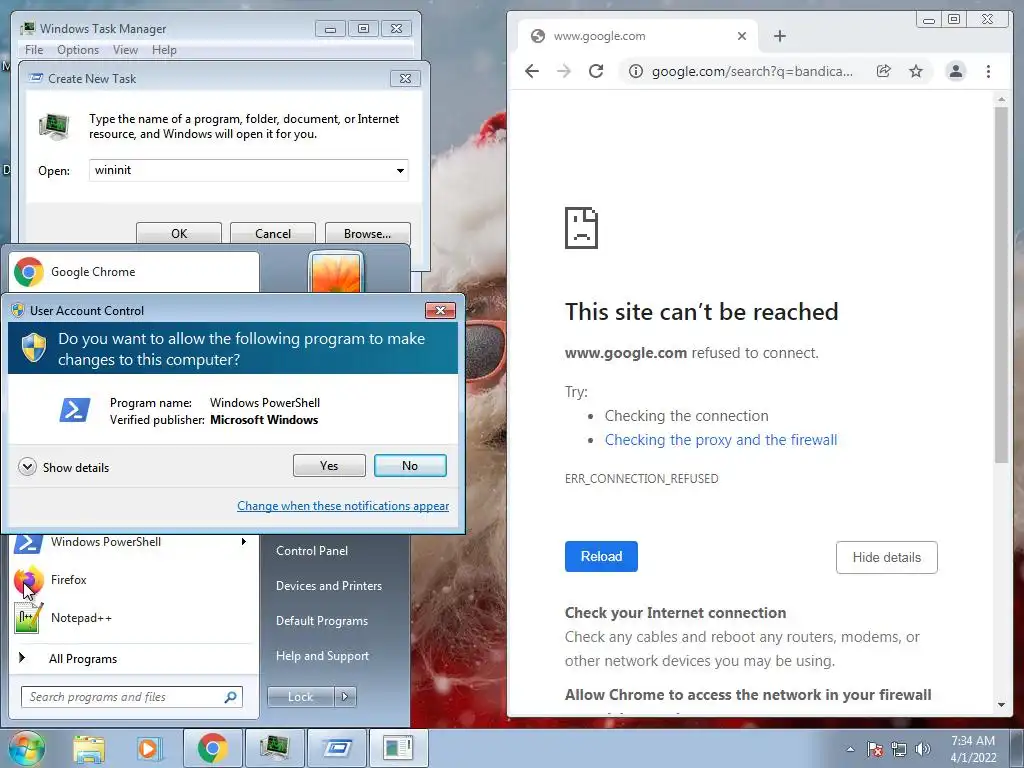Click No in User Account Control

(x=410, y=466)
